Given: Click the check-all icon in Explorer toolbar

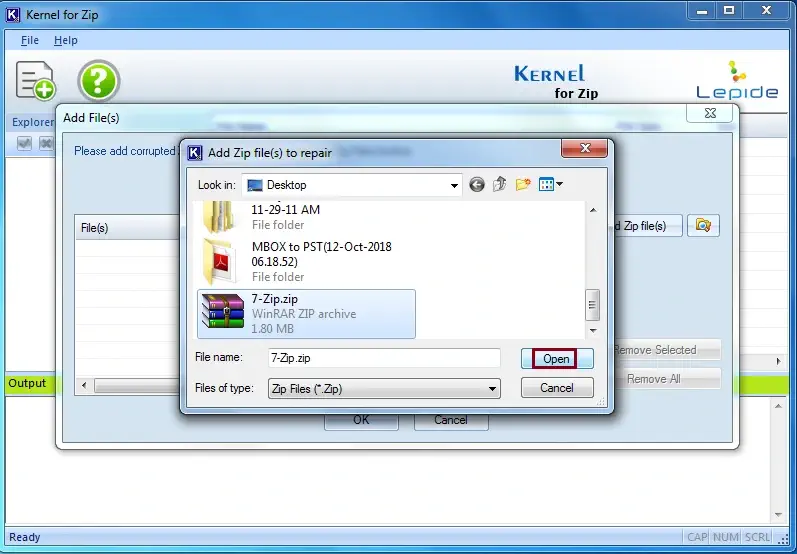Looking at the screenshot, I should pyautogui.click(x=24, y=143).
